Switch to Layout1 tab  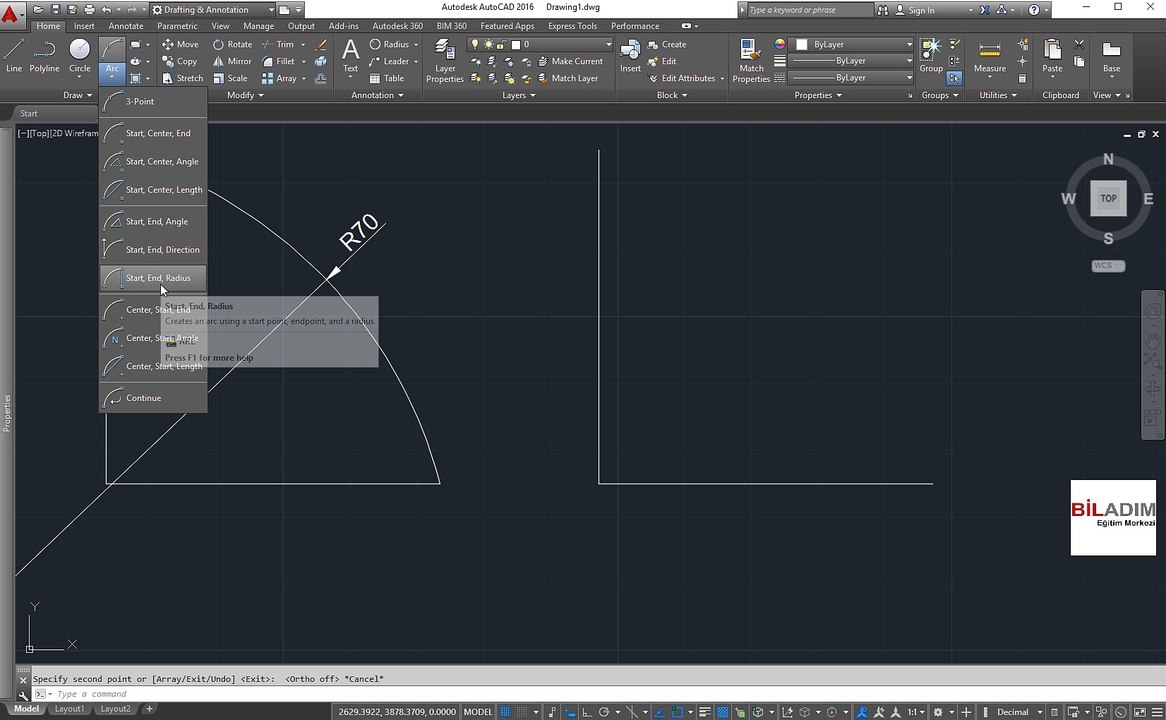click(x=69, y=710)
